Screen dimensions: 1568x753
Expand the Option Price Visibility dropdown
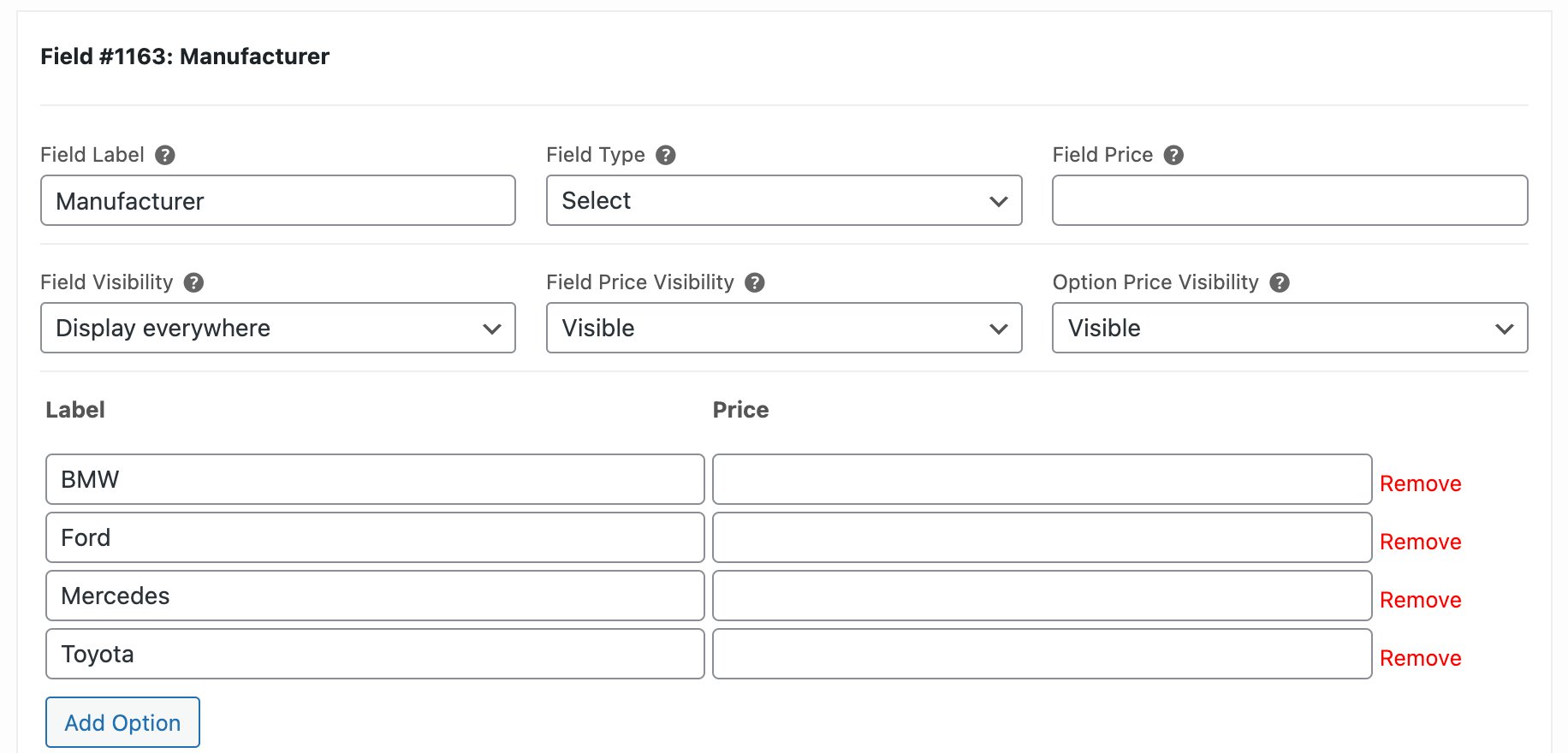1289,328
